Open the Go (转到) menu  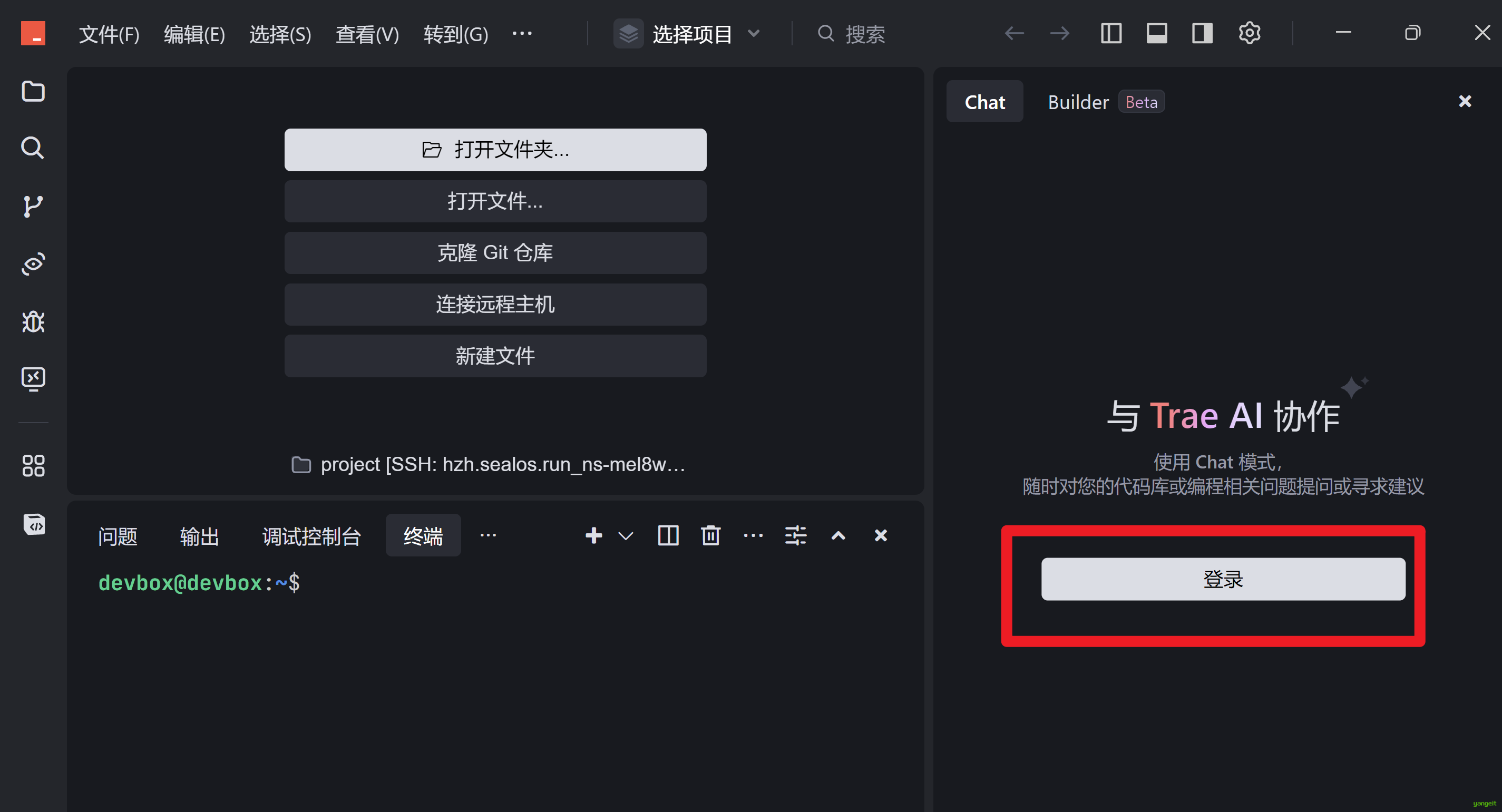pos(455,34)
